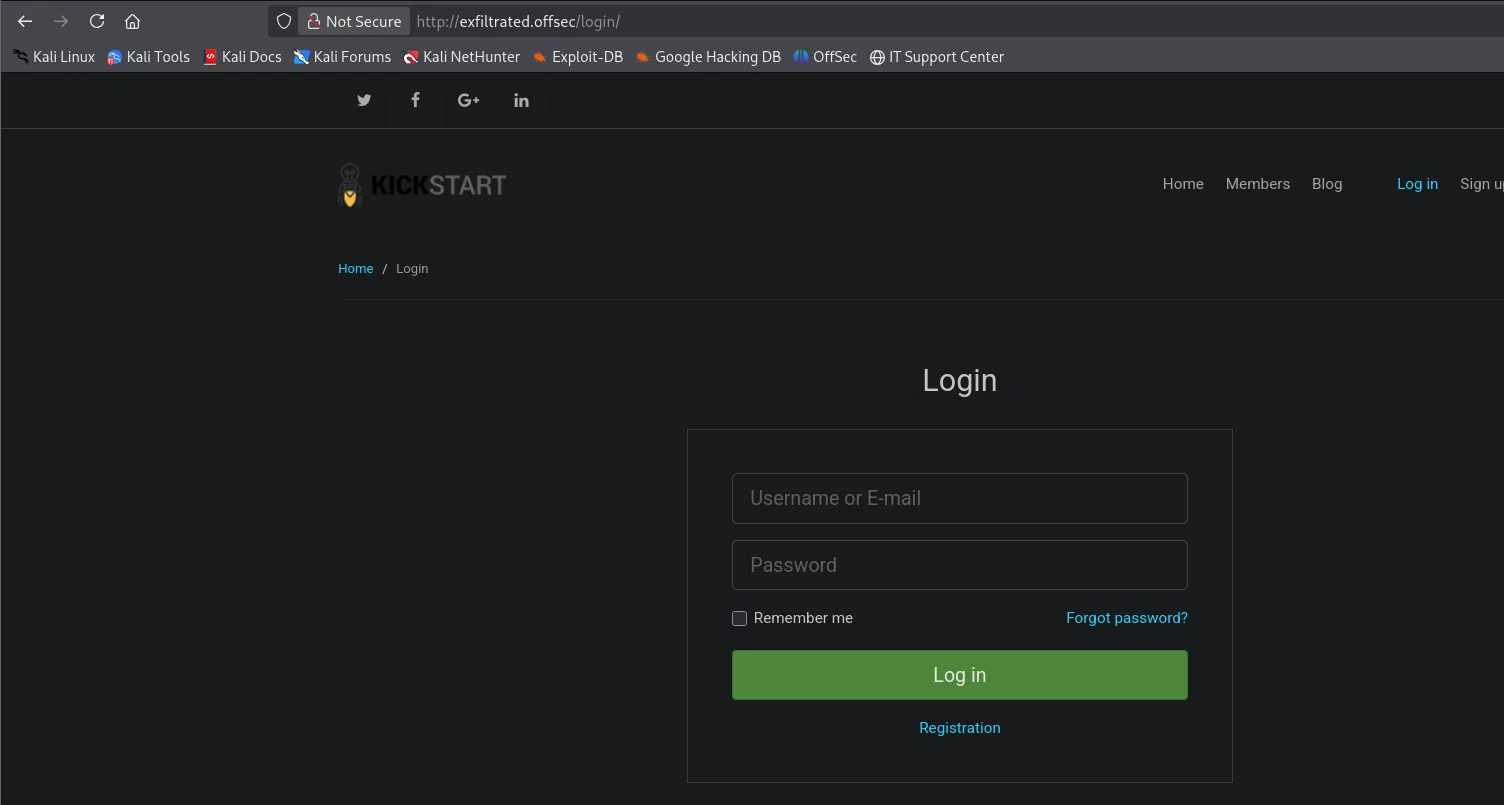Click the browser forward arrow
Screen dimensions: 1504x805
[x=61, y=21]
